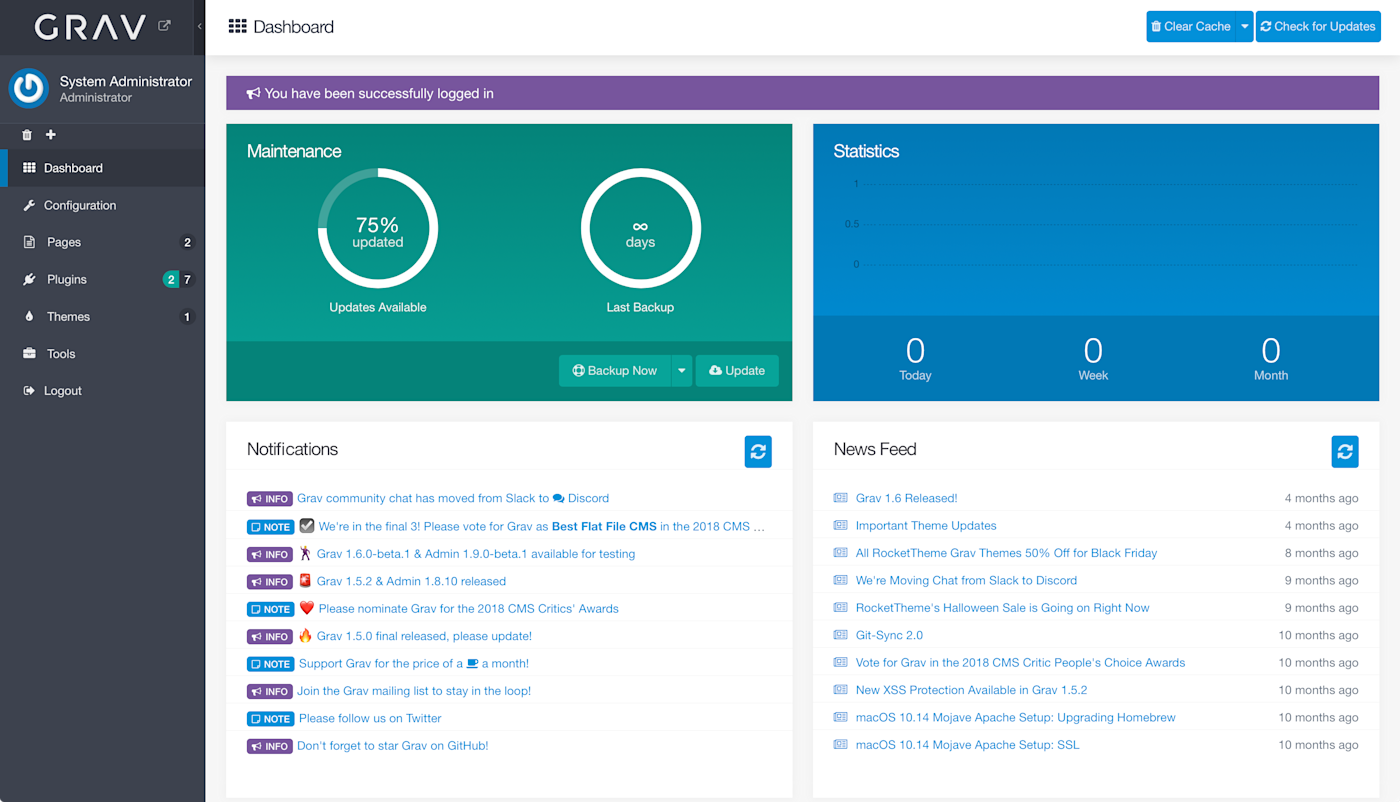Open Git-Sync 2.0 news item
This screenshot has height=802, width=1400.
click(890, 635)
